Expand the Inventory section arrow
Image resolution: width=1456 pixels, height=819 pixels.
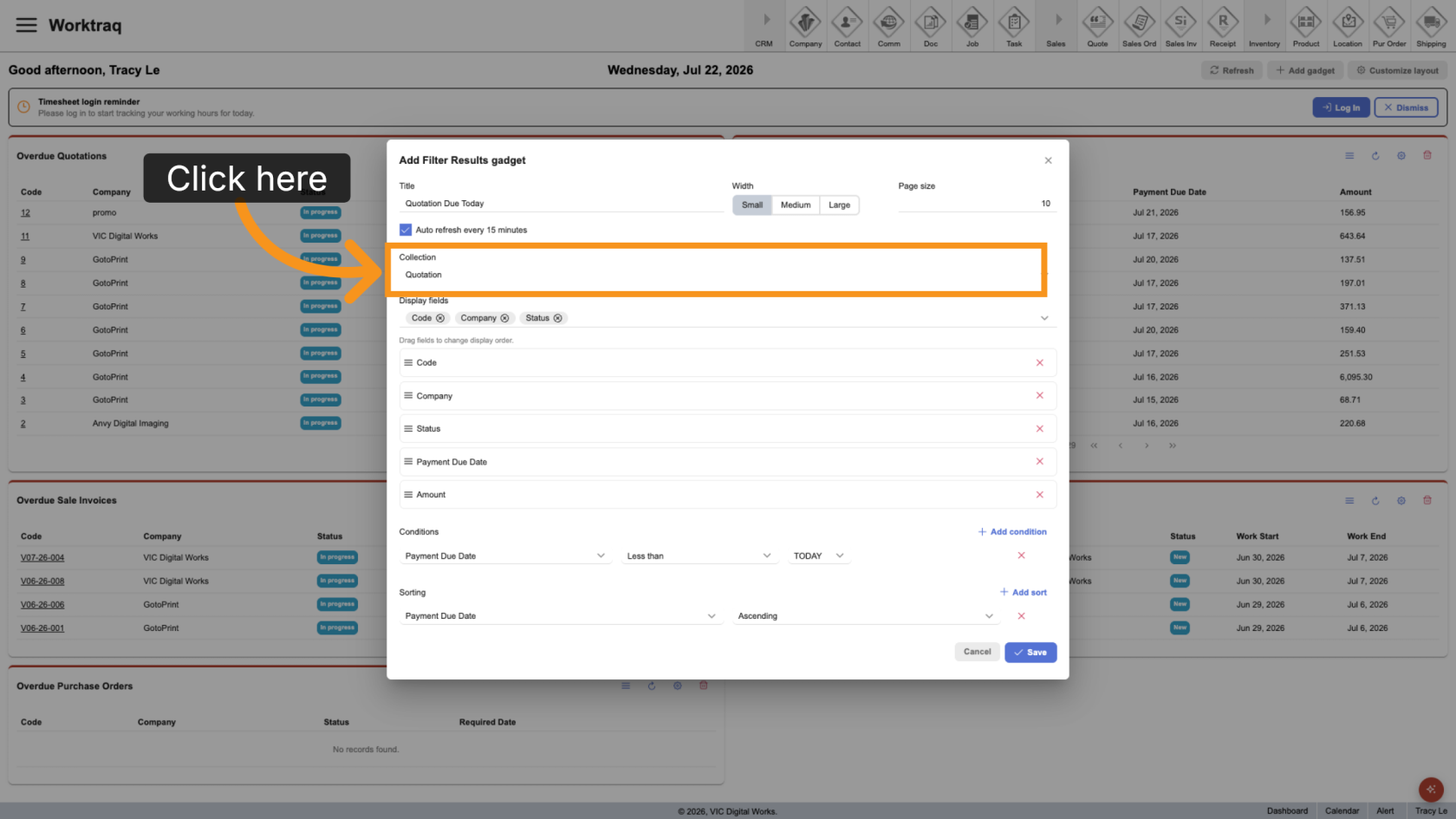click(x=1265, y=20)
